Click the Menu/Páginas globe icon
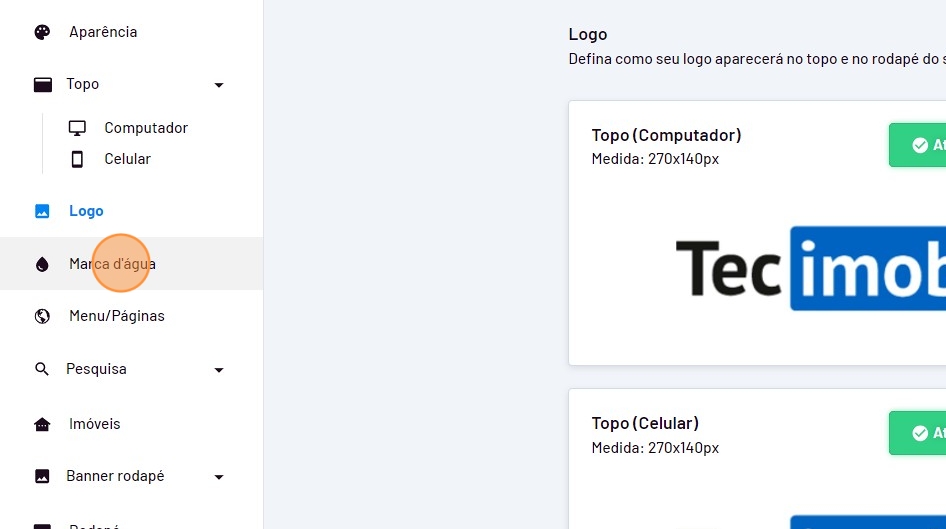This screenshot has height=529, width=946. (42, 316)
